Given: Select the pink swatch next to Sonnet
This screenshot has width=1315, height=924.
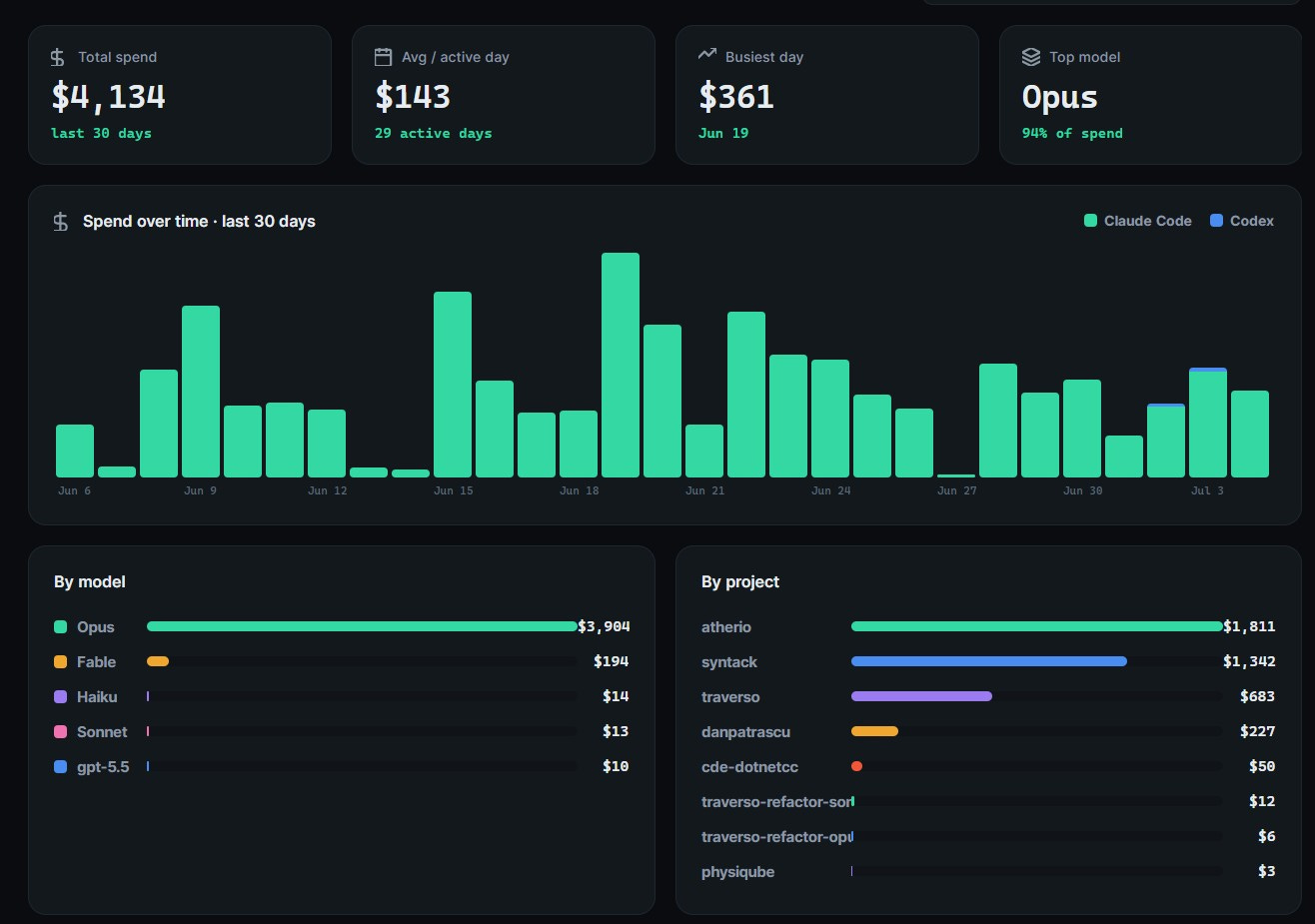Looking at the screenshot, I should tap(60, 732).
